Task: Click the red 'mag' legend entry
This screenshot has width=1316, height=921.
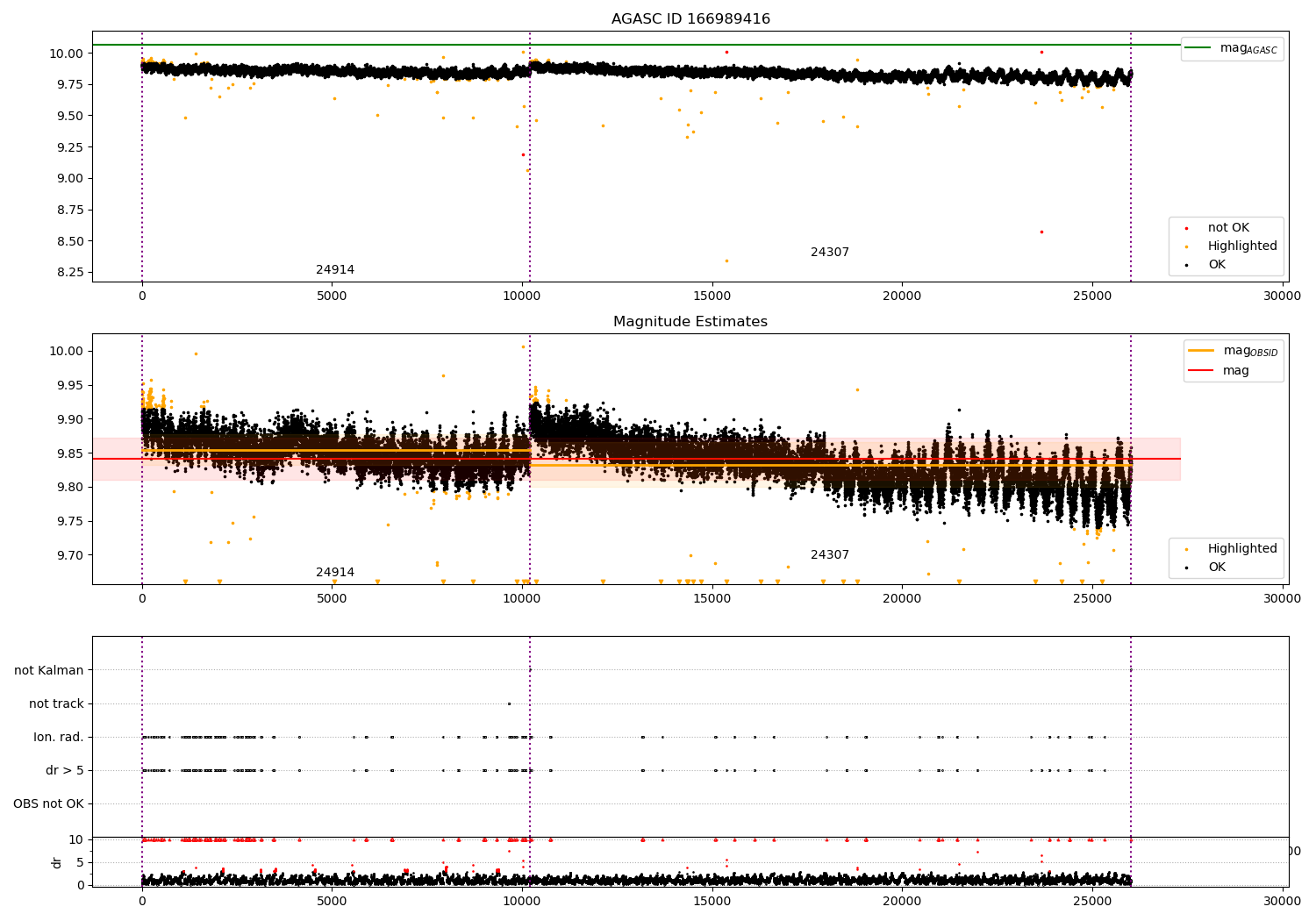Action: coord(1219,371)
